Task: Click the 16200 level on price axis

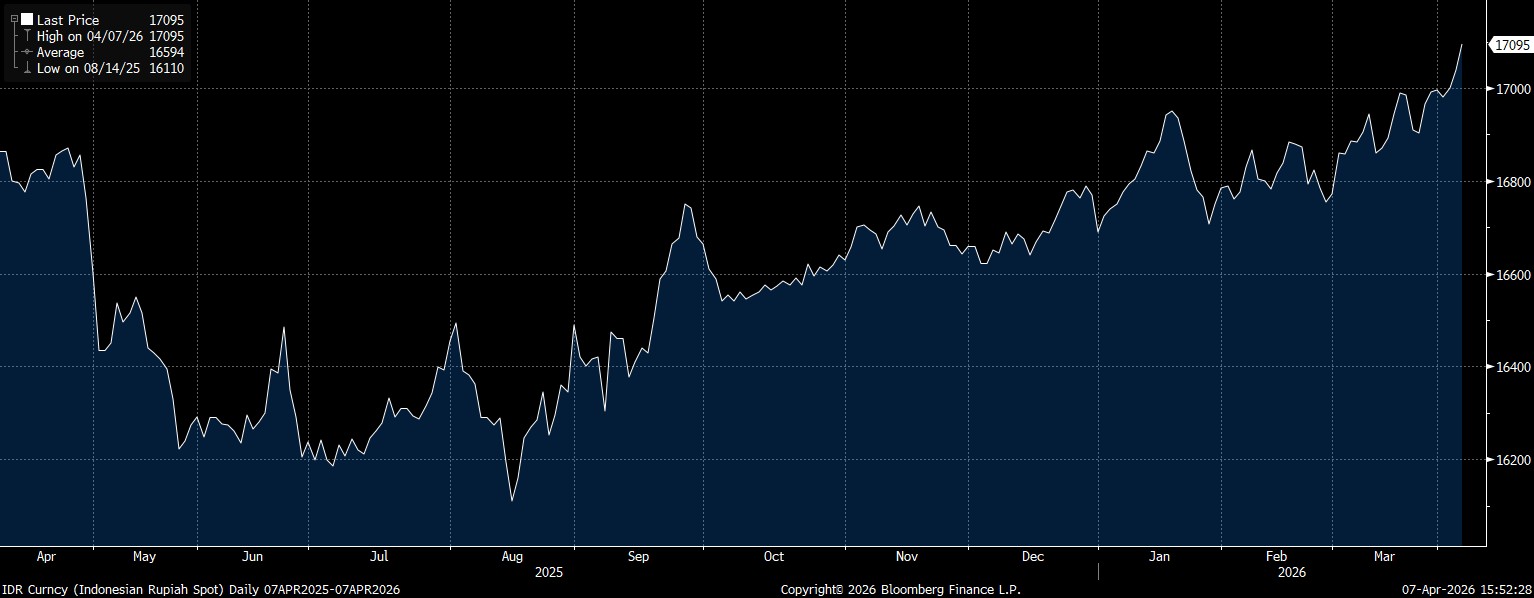Action: tap(1512, 460)
